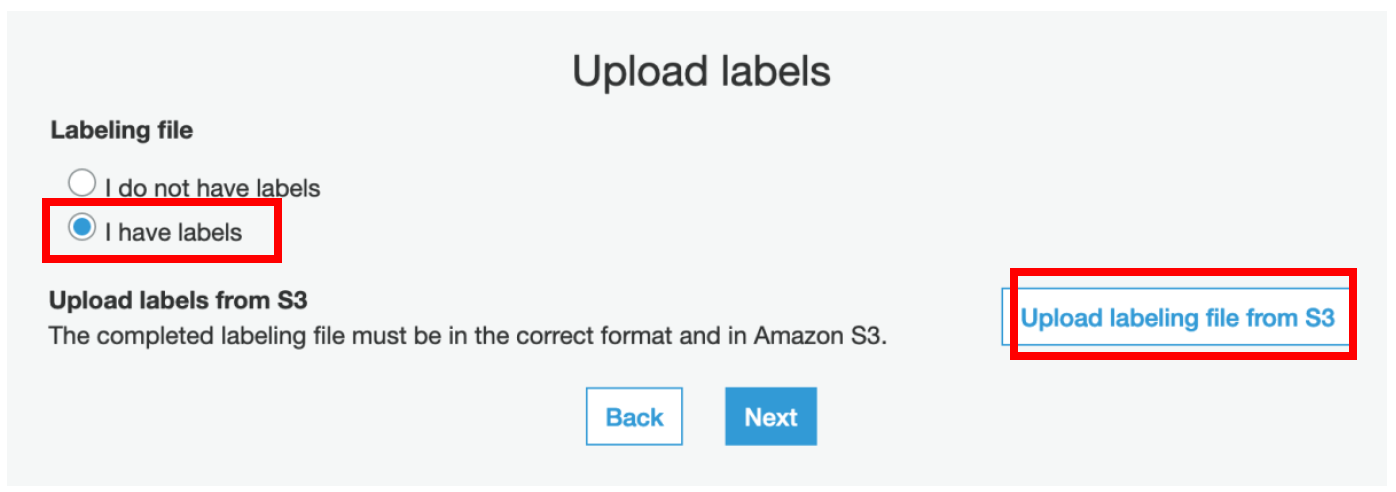Click the 'I have labels' option text

point(173,233)
